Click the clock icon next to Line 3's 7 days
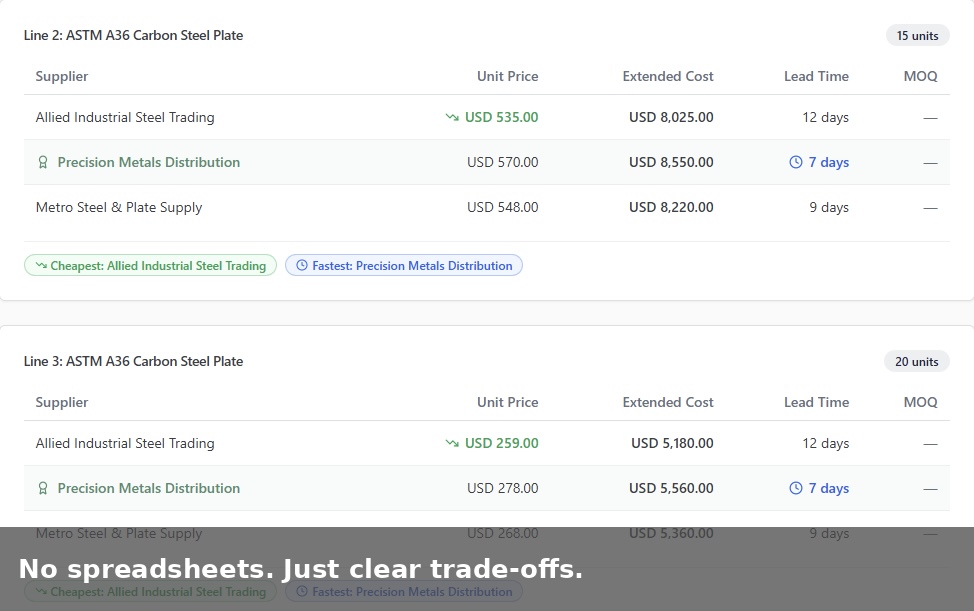974x611 pixels. (x=796, y=488)
